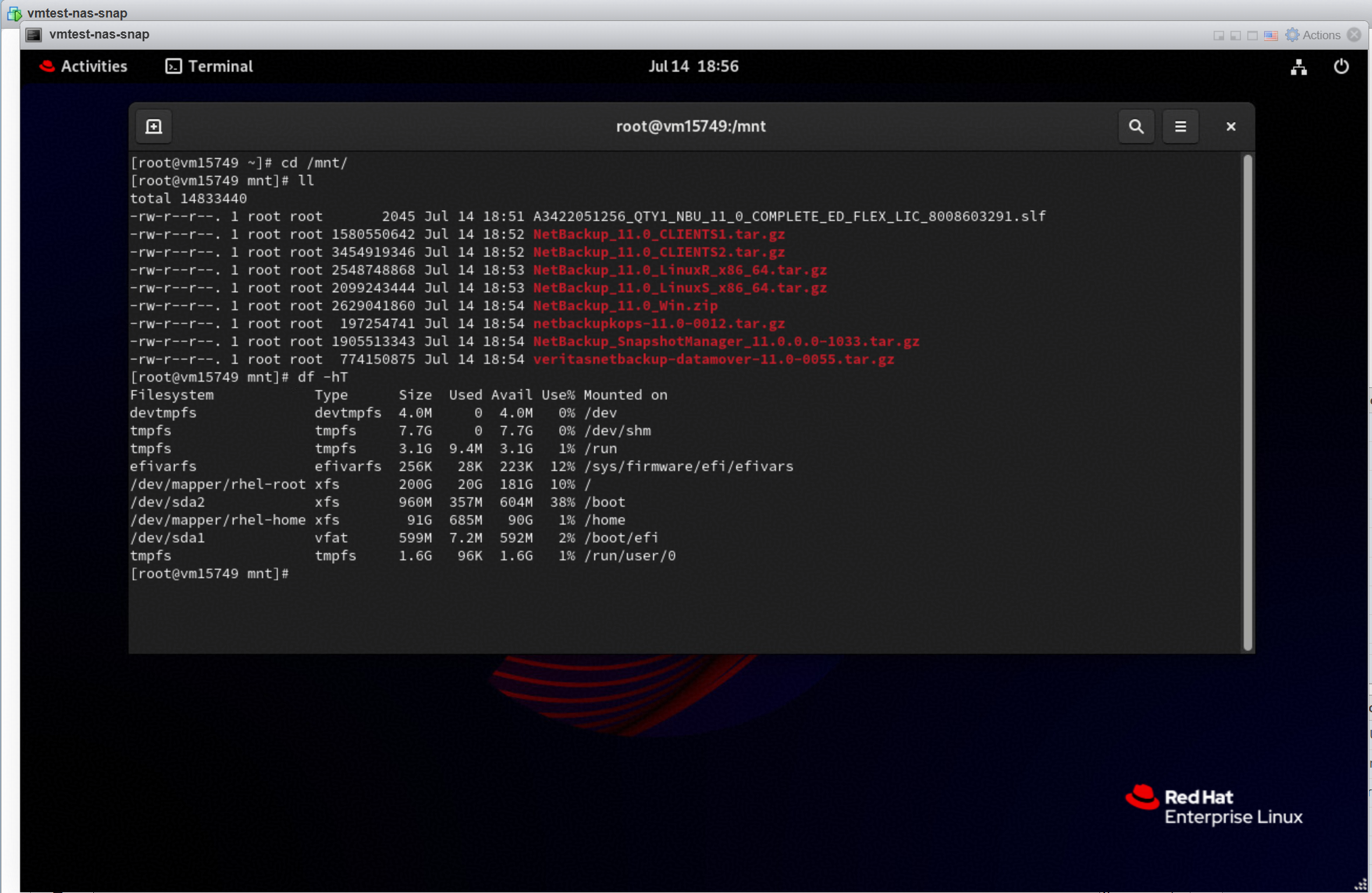Open the terminal search tool
1372x893 pixels.
pos(1136,126)
